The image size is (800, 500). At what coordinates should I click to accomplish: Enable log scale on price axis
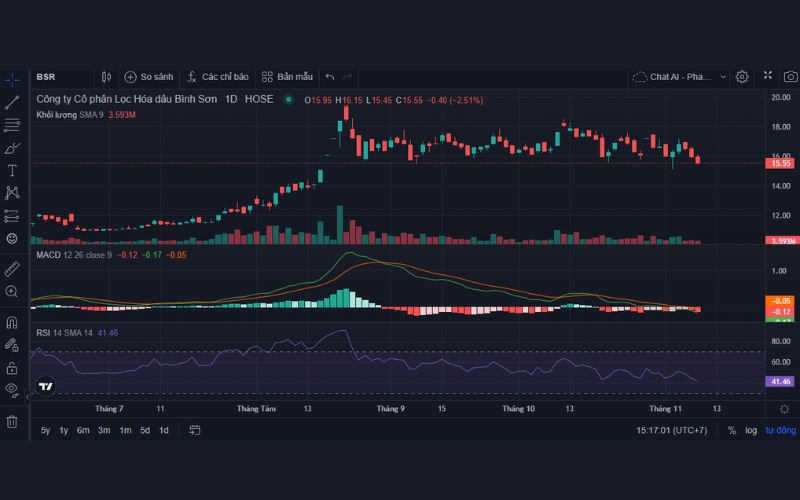point(750,430)
